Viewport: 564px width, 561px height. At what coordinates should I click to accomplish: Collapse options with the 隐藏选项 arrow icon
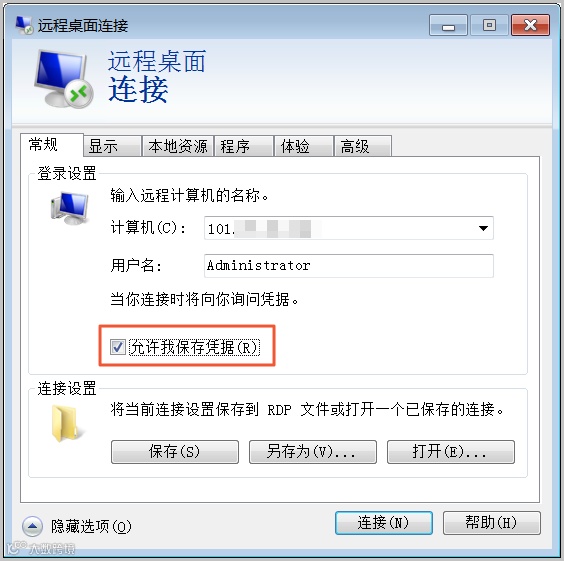(x=32, y=526)
